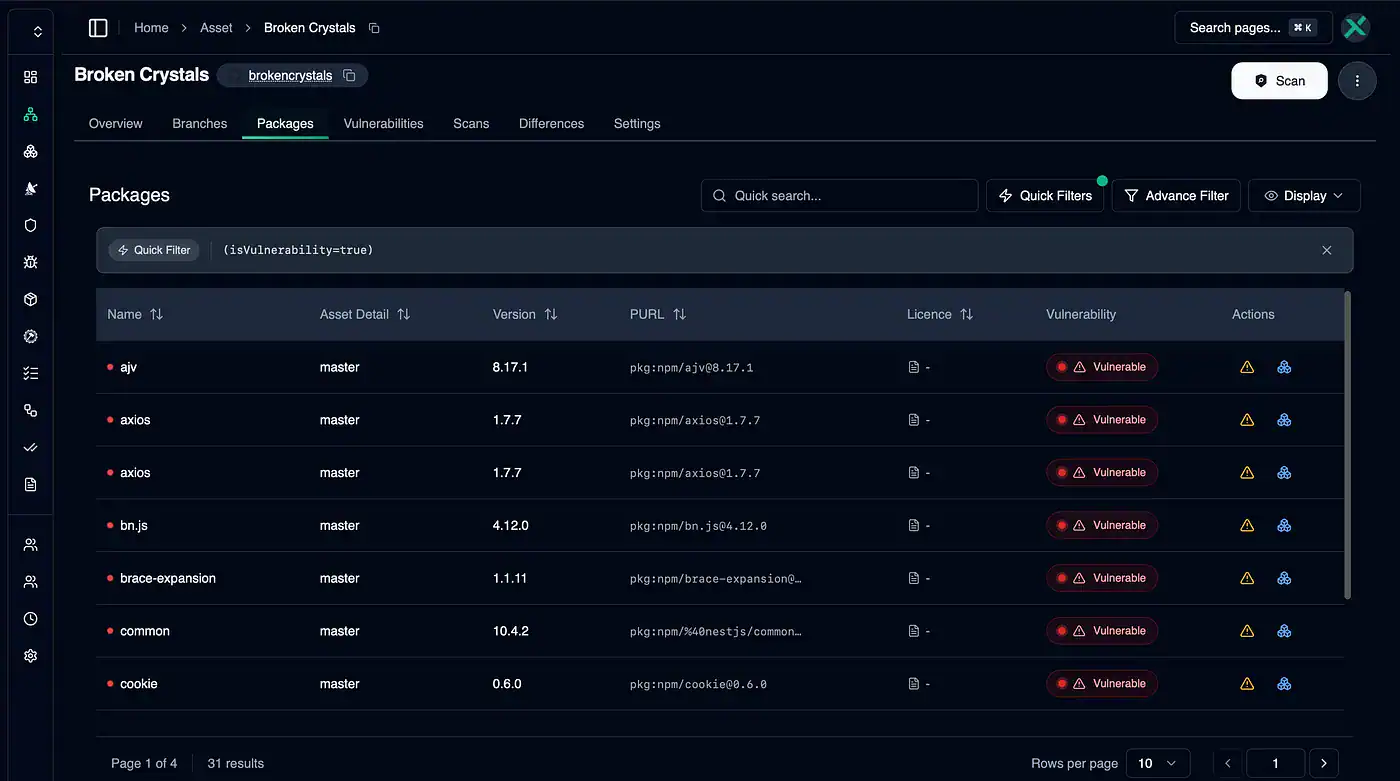Open the clock history sidebar icon
The width and height of the screenshot is (1400, 781).
(30, 619)
